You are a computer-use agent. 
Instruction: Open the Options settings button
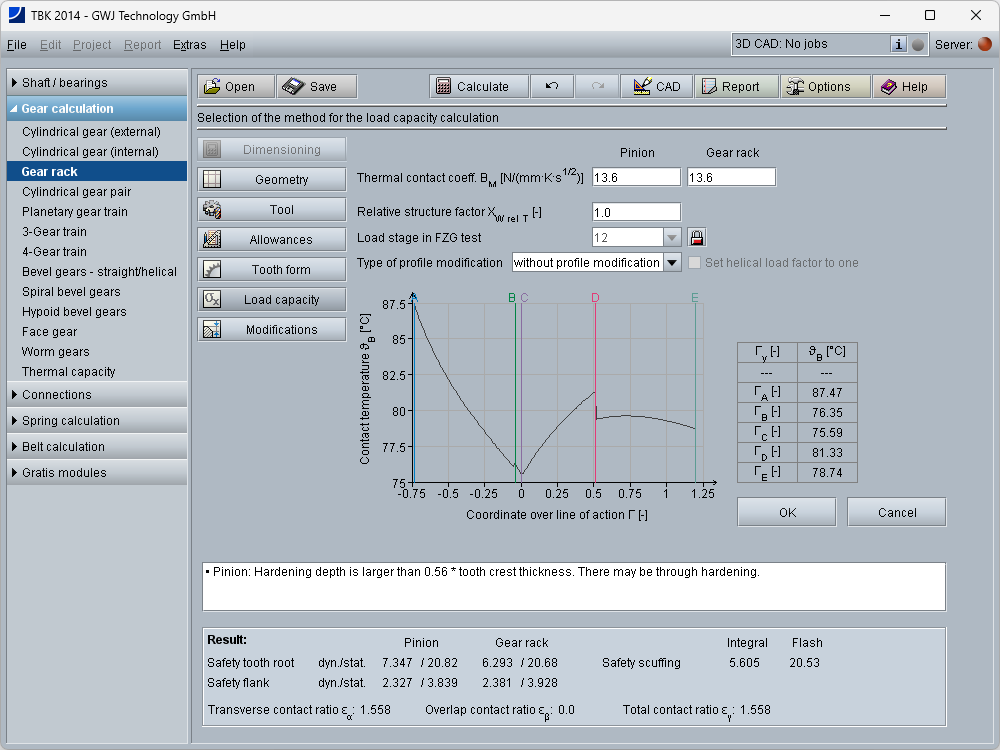(x=817, y=87)
